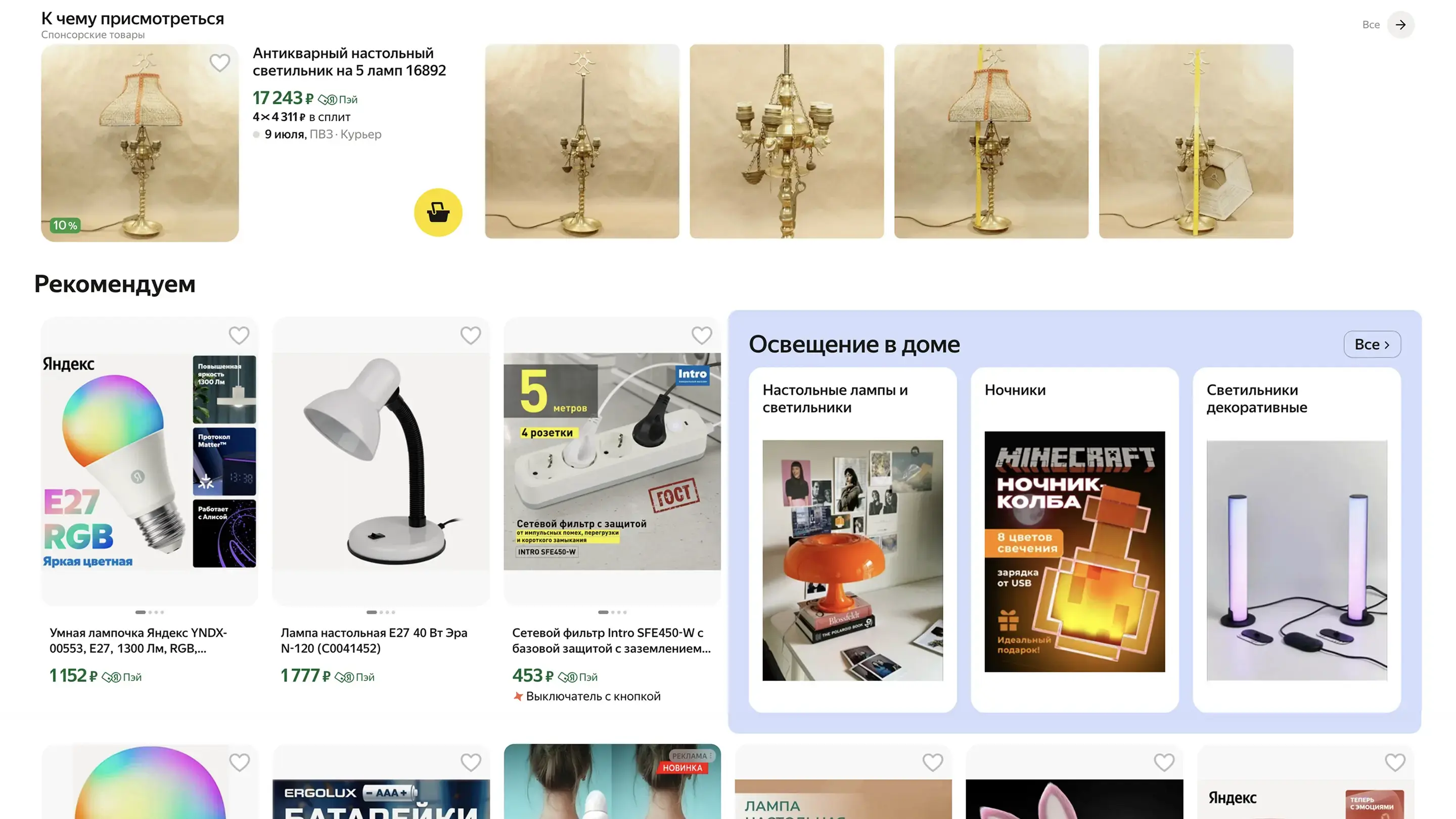Add Intro SFE450-W surge protector to favorites
This screenshot has width=1456, height=819.
pyautogui.click(x=701, y=335)
